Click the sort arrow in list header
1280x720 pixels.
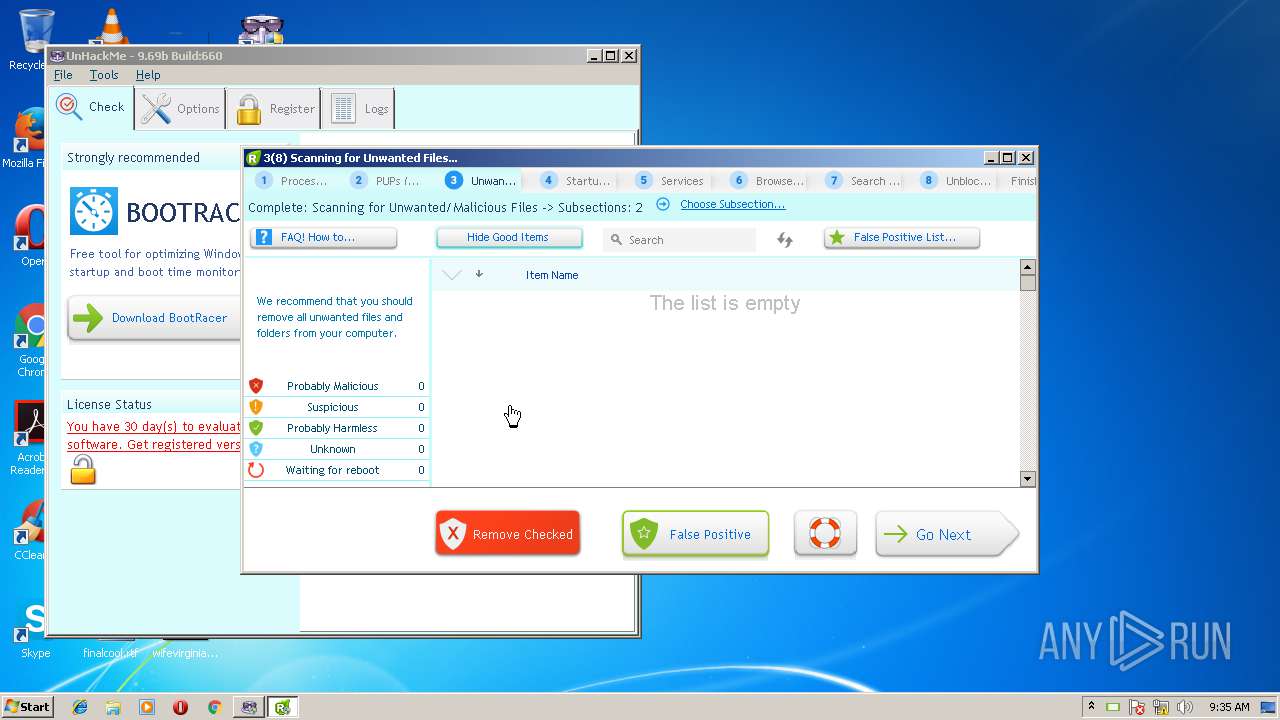[x=479, y=274]
